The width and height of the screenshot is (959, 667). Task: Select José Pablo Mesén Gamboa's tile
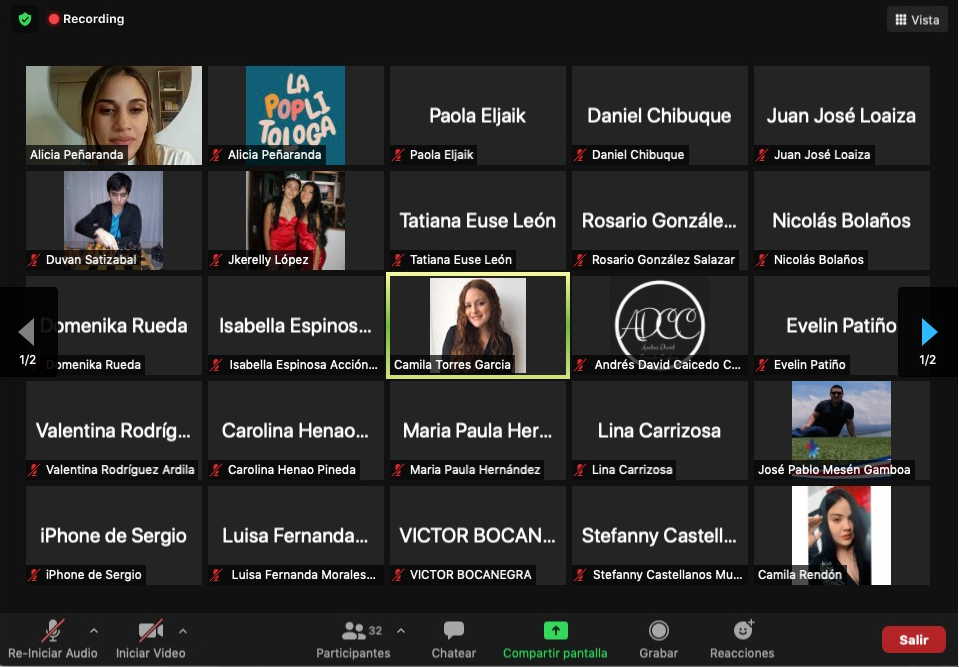[841, 430]
